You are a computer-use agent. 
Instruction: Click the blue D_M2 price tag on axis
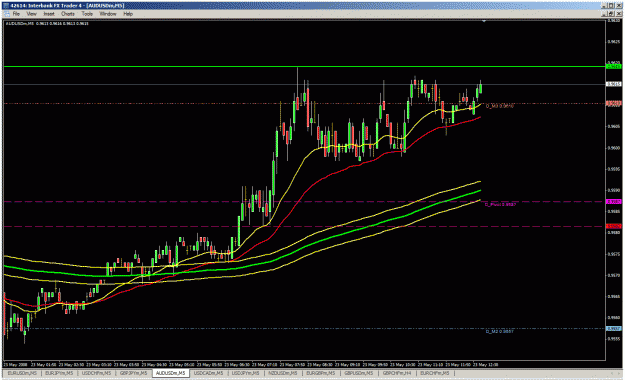(x=613, y=329)
